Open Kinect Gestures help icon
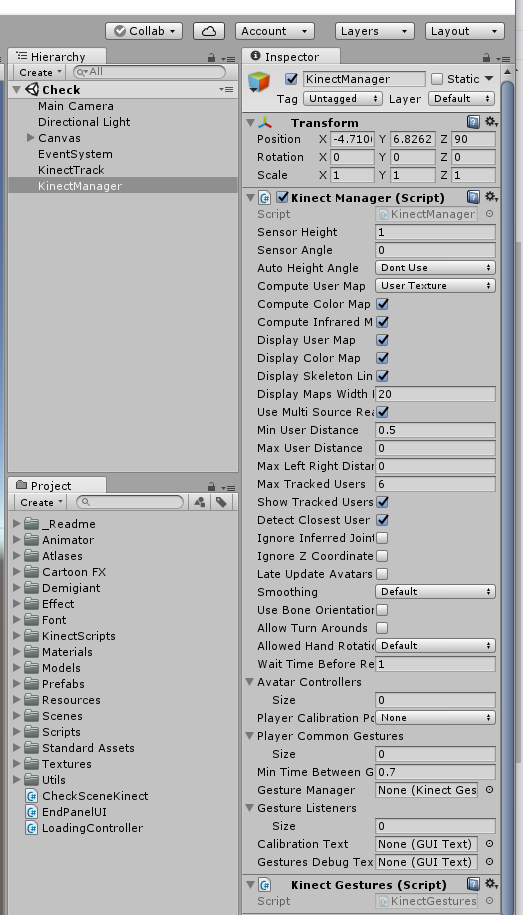 point(473,884)
